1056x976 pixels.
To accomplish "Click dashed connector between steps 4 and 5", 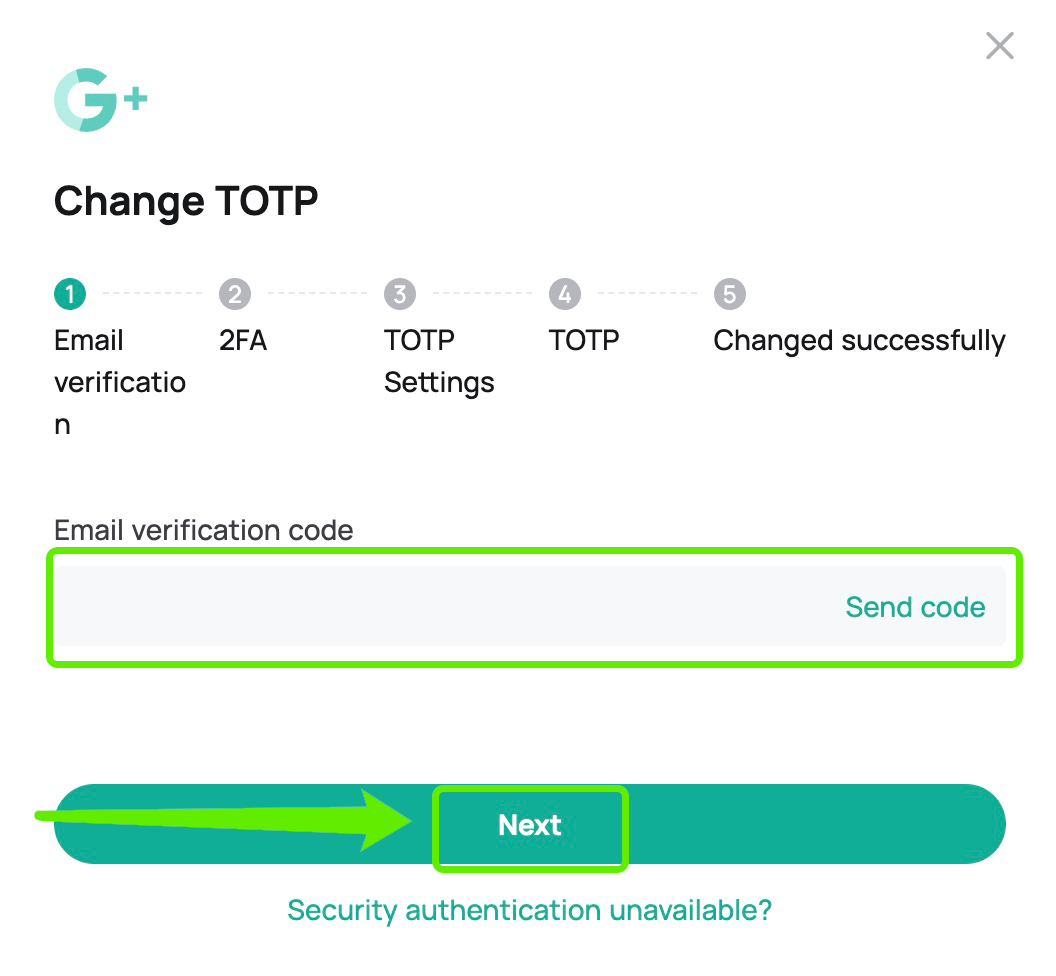I will (647, 294).
